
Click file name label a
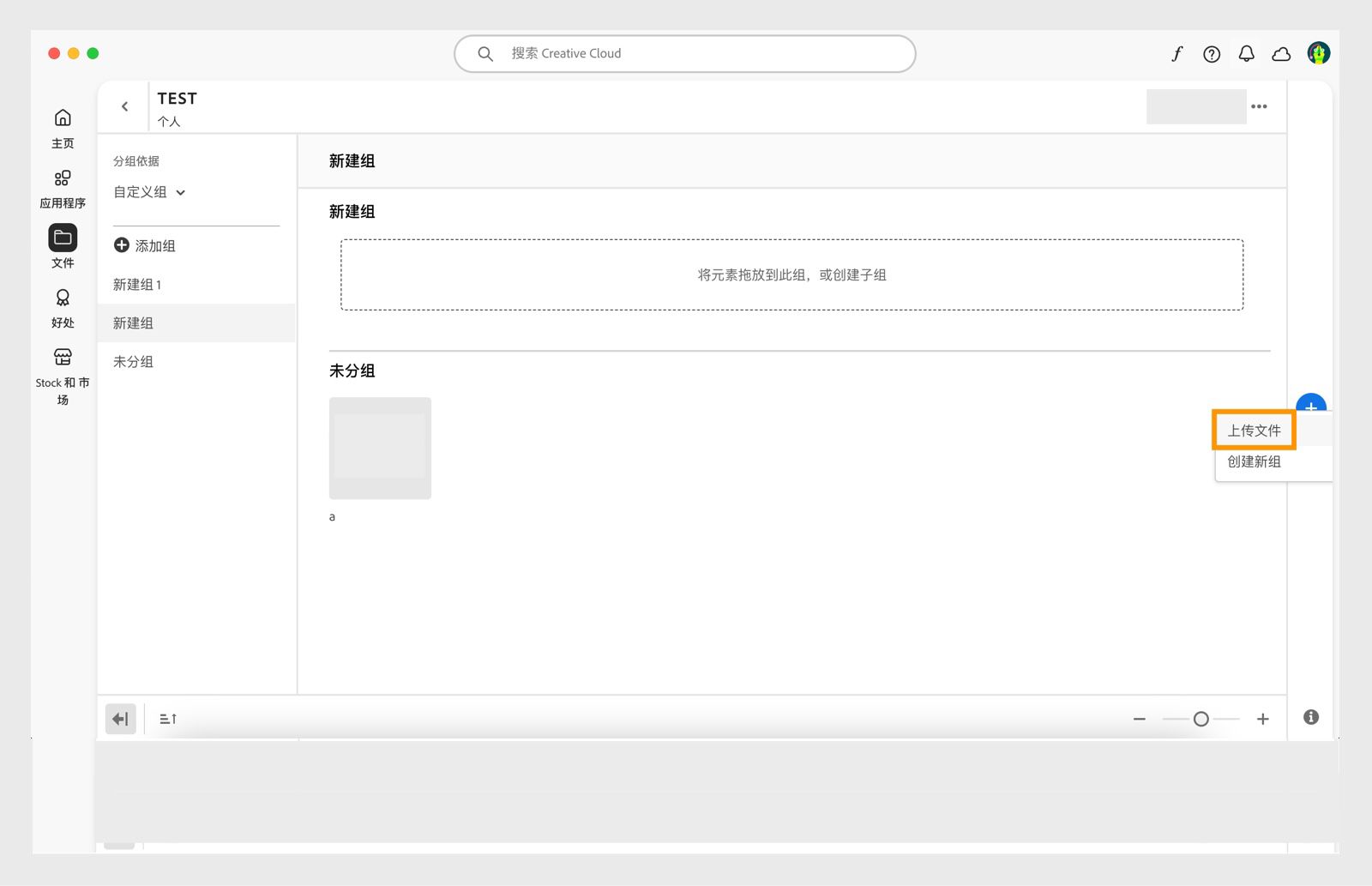333,516
